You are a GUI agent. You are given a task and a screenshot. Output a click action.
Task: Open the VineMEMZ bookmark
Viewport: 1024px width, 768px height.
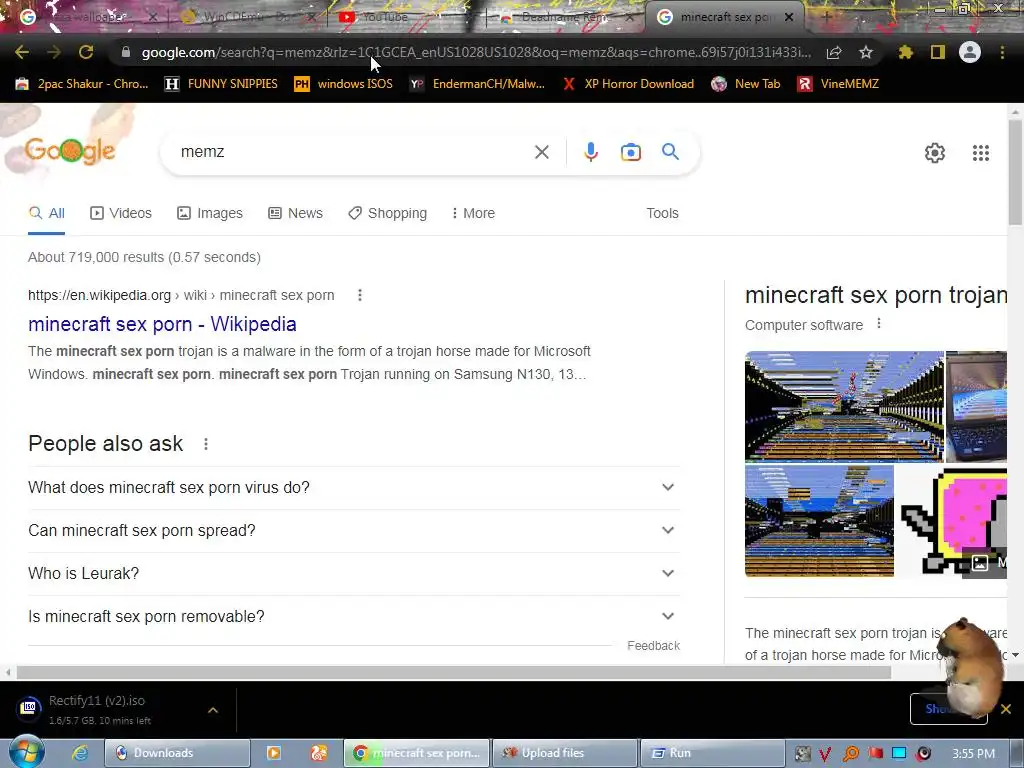coord(839,84)
